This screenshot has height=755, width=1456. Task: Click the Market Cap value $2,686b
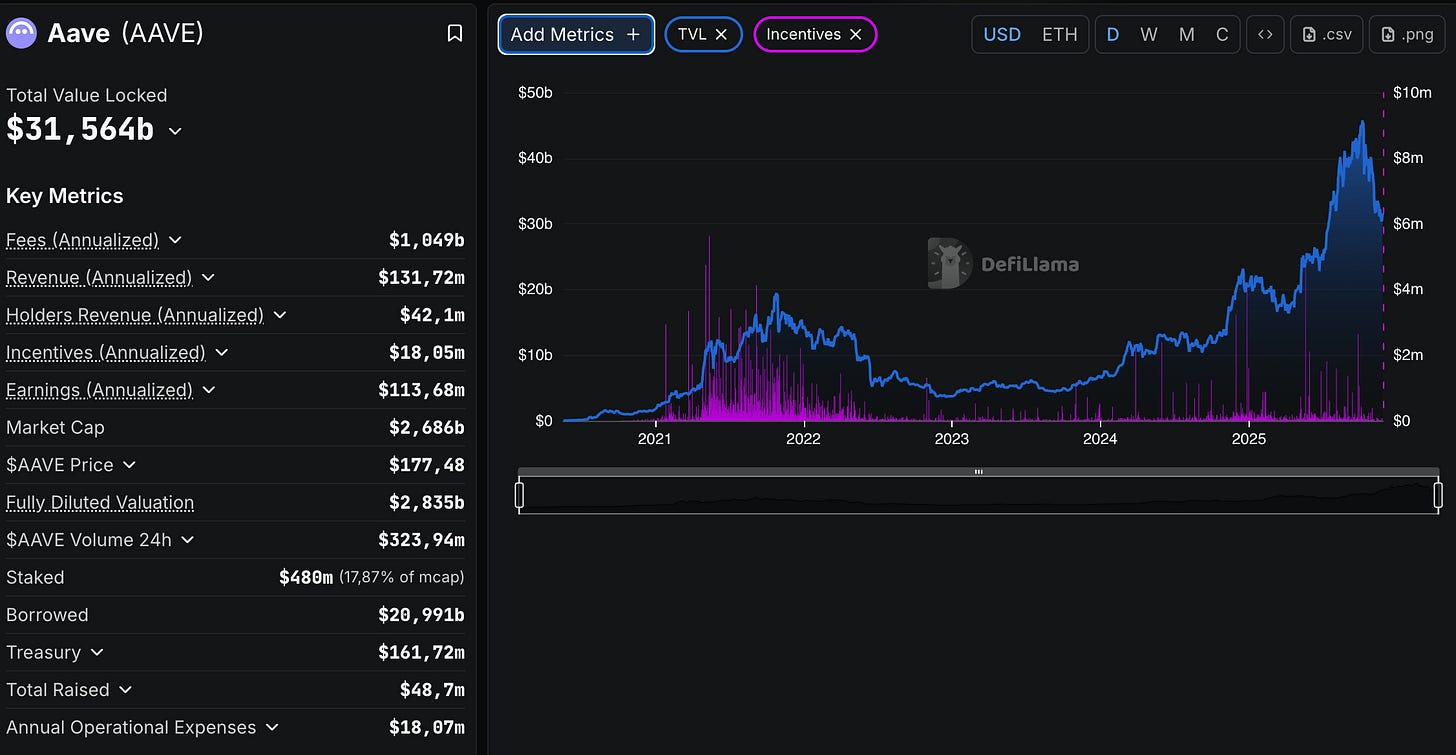point(427,427)
